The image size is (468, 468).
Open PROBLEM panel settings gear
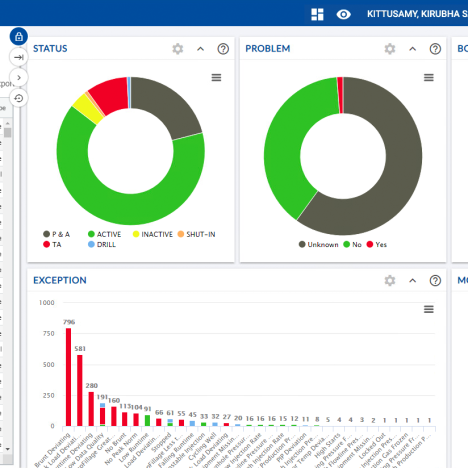click(390, 49)
